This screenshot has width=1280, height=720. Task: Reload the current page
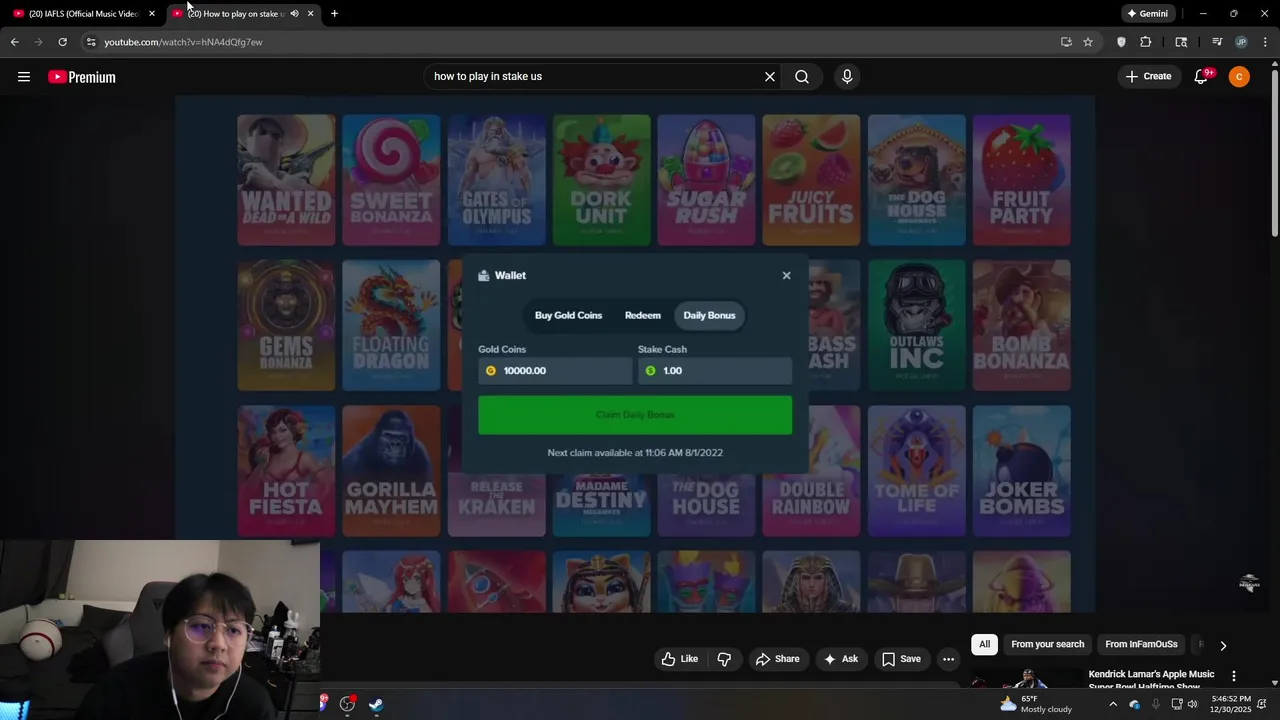(x=62, y=42)
